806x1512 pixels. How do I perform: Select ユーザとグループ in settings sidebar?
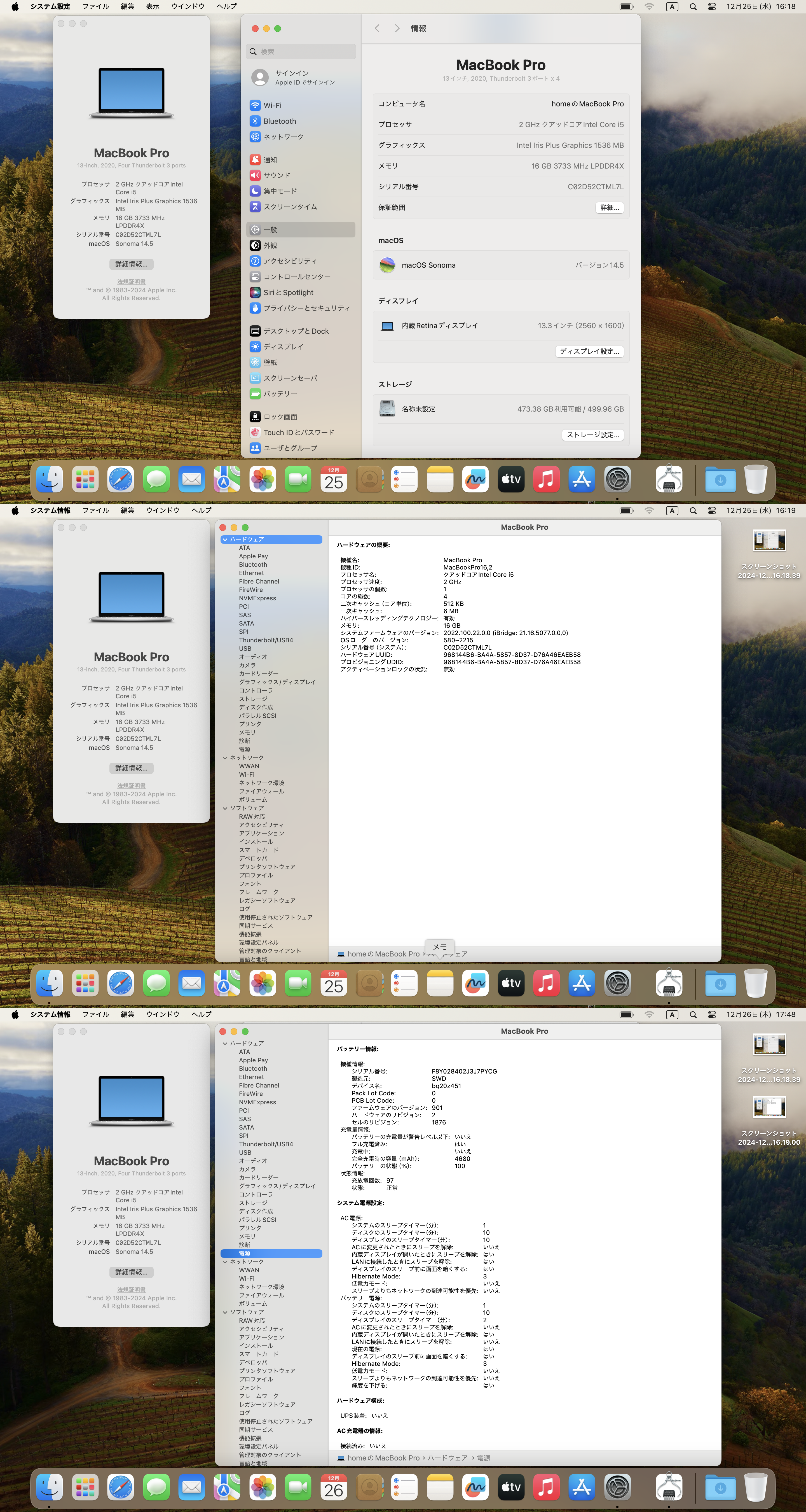[x=300, y=448]
